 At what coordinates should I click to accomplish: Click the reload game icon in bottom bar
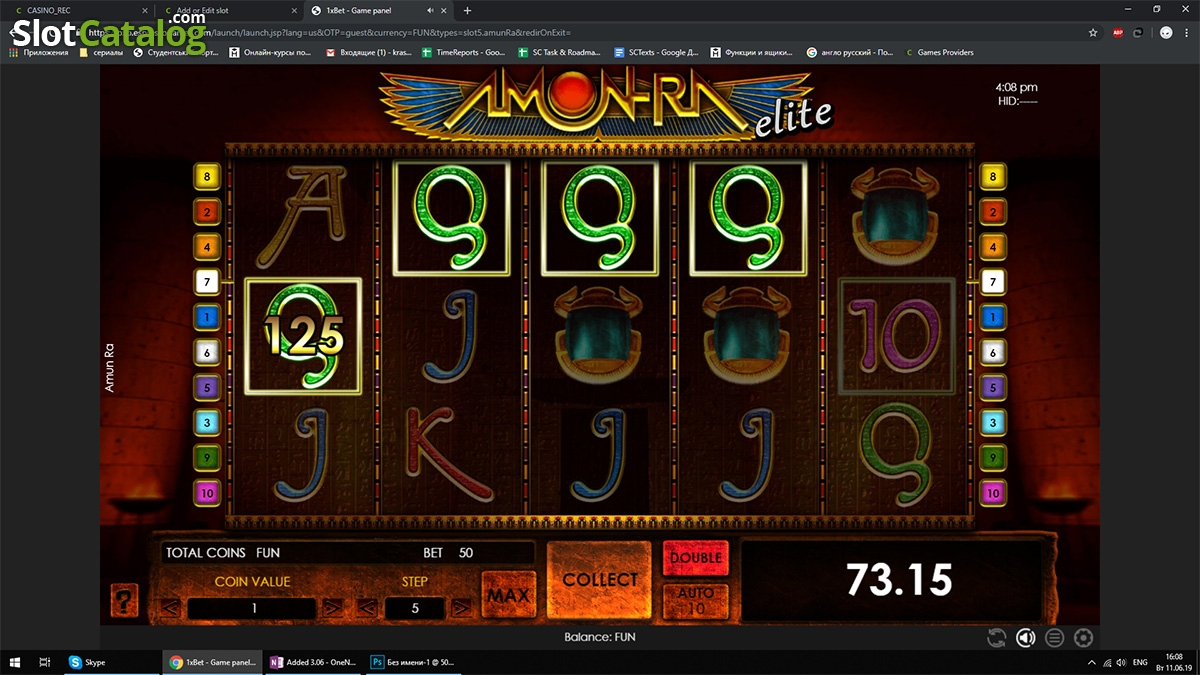[x=996, y=638]
